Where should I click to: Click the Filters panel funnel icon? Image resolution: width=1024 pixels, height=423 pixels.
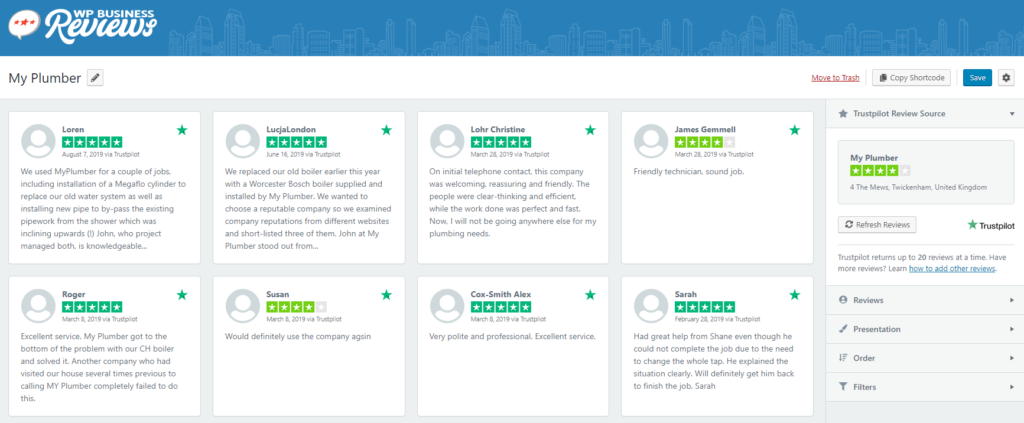pos(842,387)
